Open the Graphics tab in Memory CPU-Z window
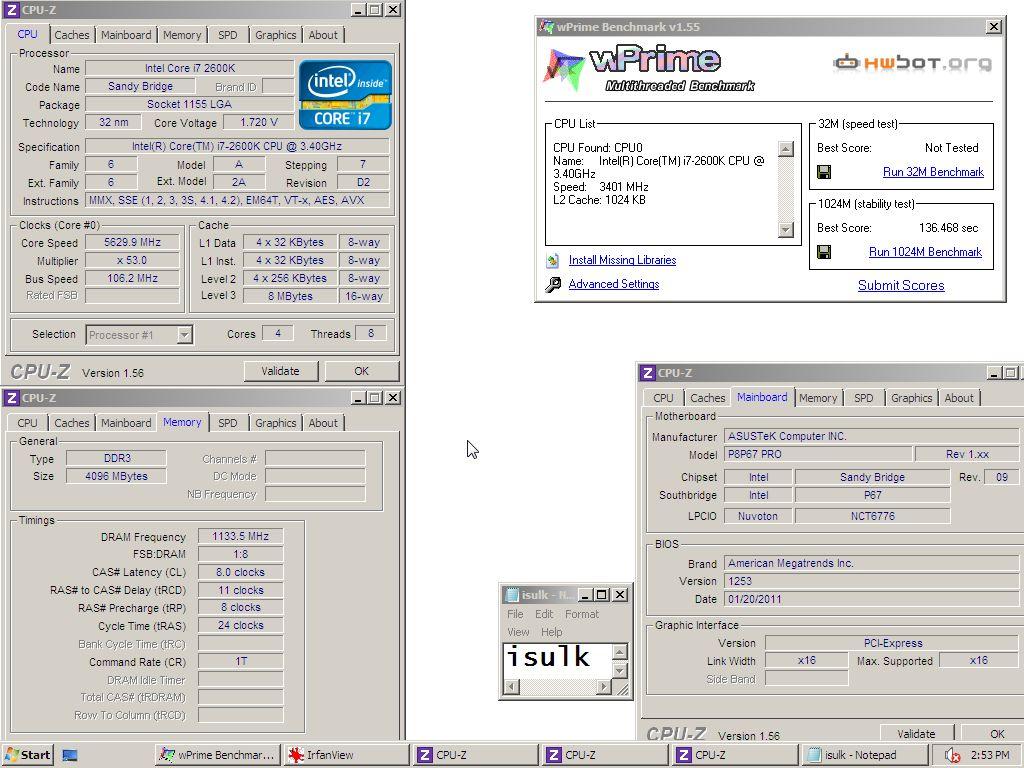This screenshot has width=1024, height=768. pyautogui.click(x=276, y=423)
